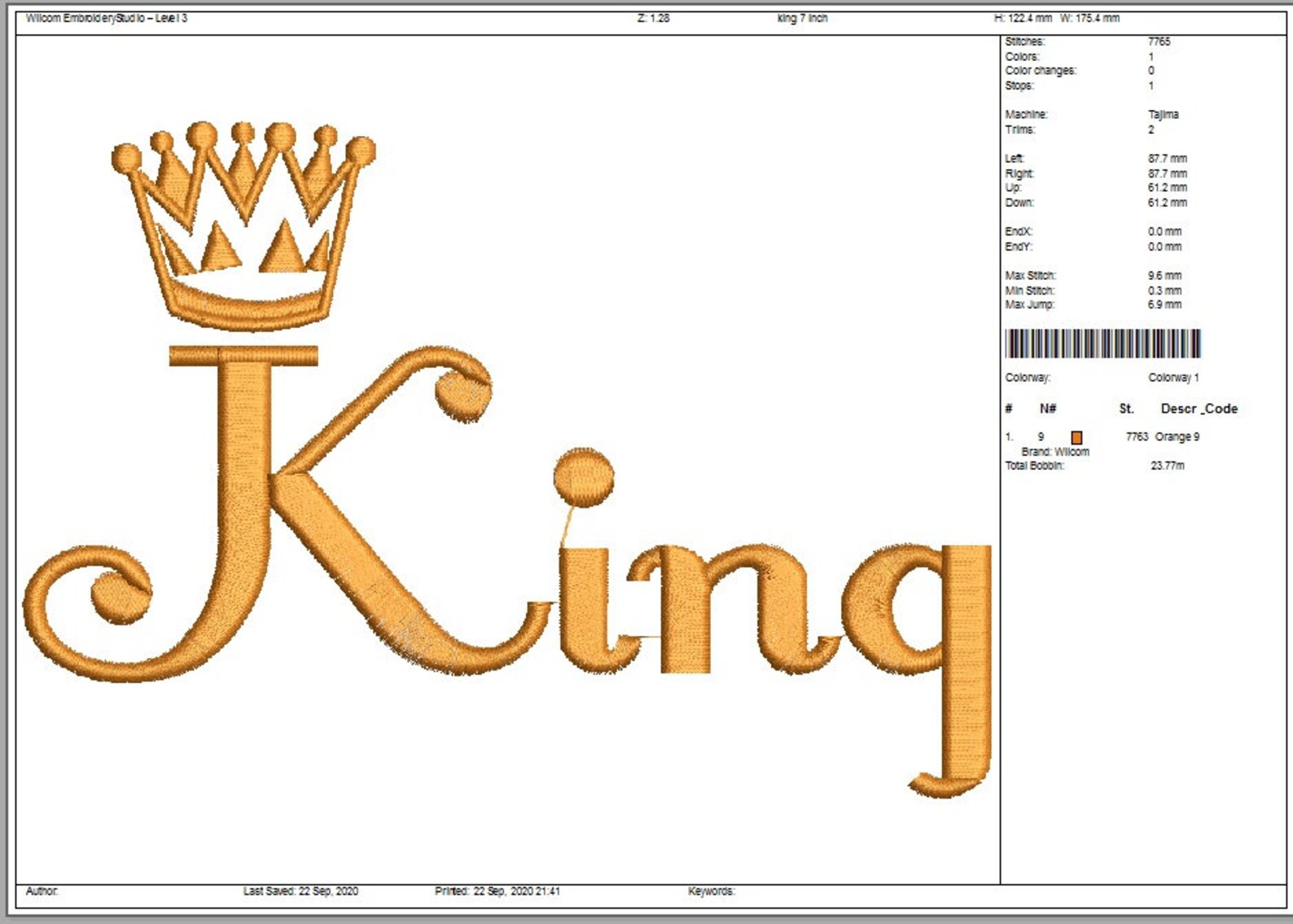This screenshot has width=1293, height=924.
Task: Click the Max Stitch value 9.6 mm
Action: [x=1165, y=276]
